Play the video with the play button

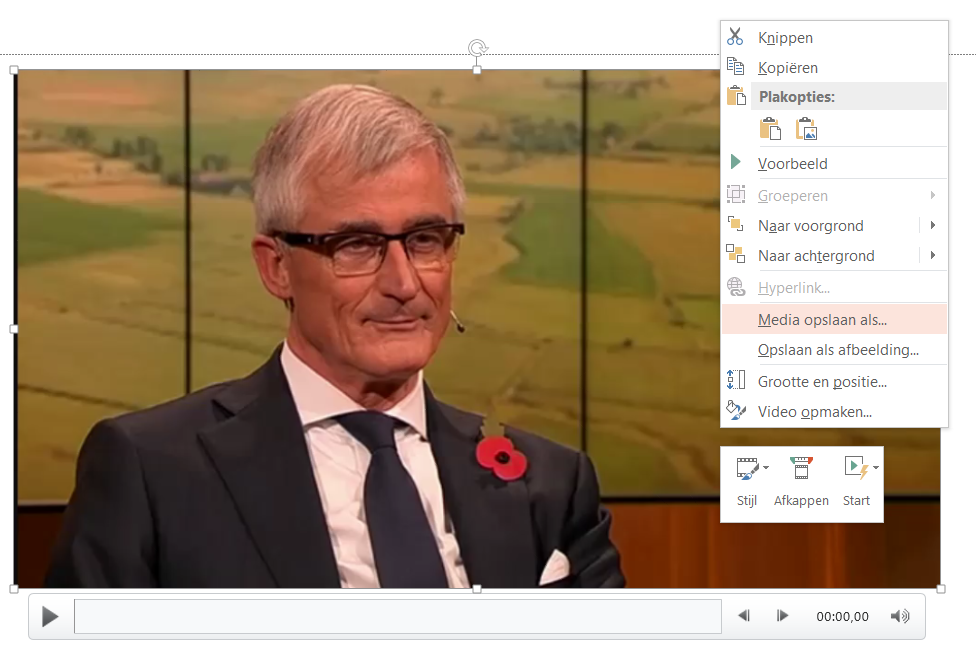click(x=50, y=617)
